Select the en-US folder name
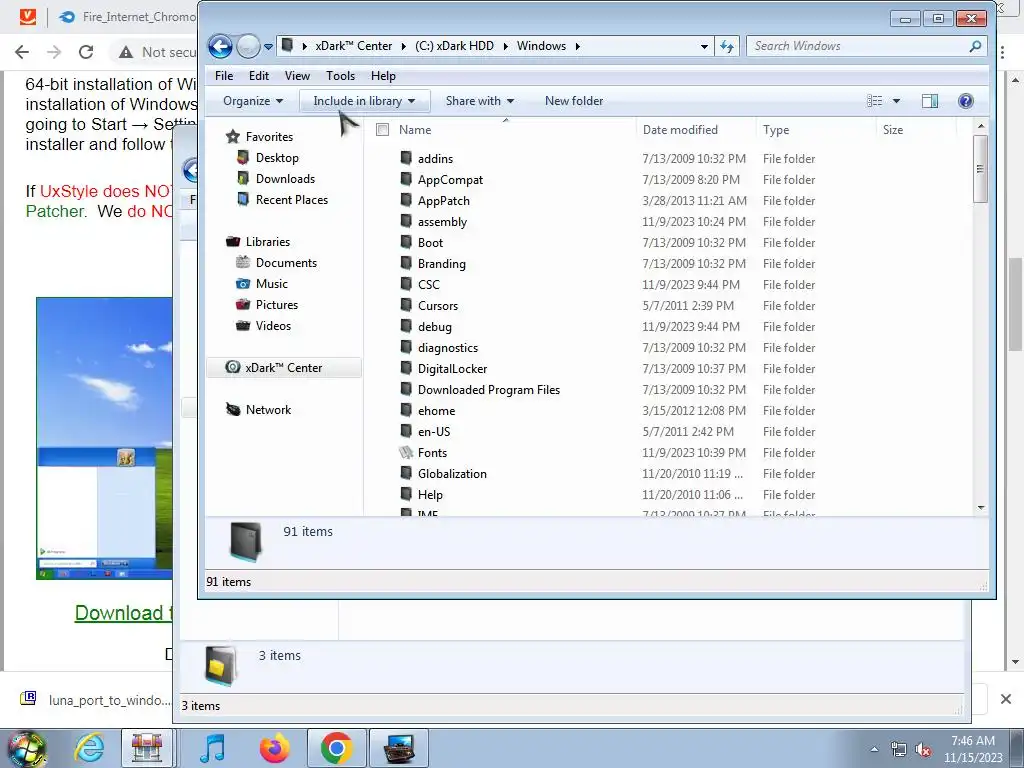The height and width of the screenshot is (768, 1024). [x=434, y=432]
